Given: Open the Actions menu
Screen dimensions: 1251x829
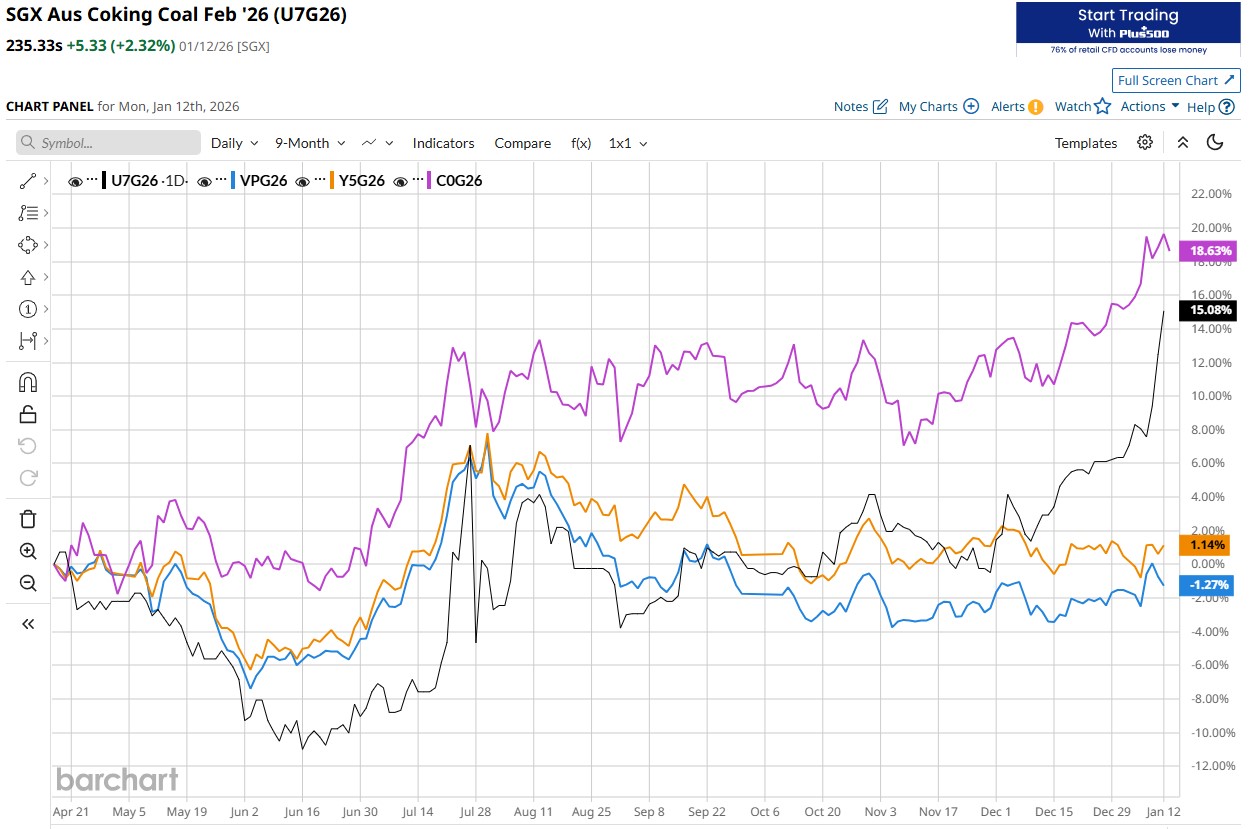Looking at the screenshot, I should click(x=1149, y=106).
